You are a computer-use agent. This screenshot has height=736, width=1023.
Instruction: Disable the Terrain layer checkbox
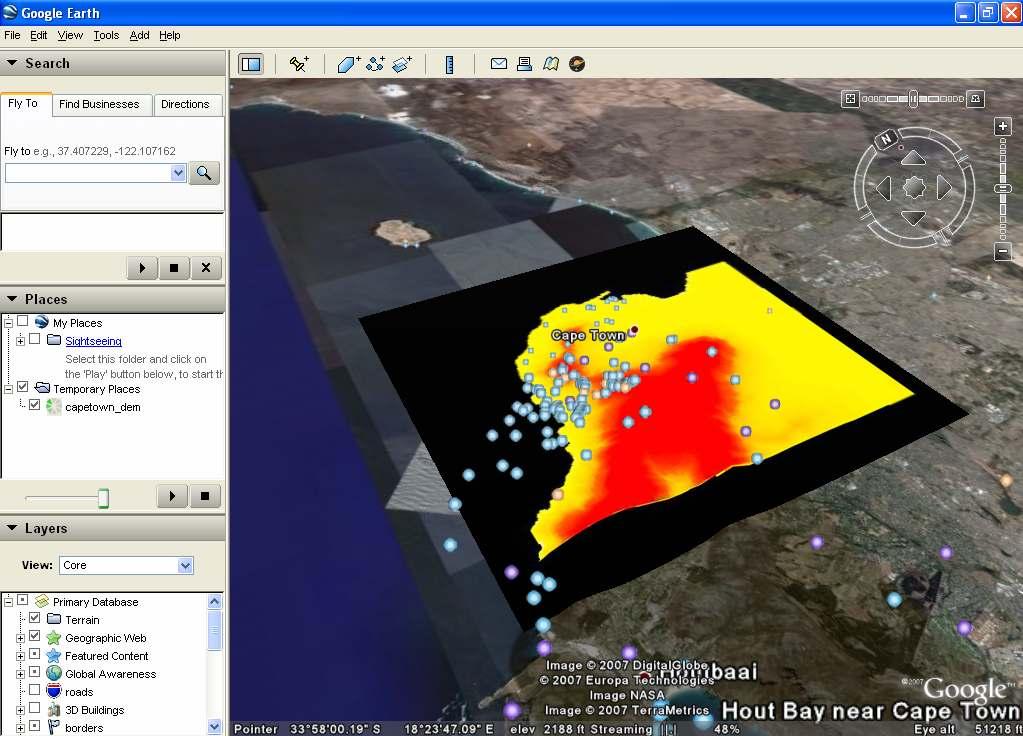[x=35, y=618]
